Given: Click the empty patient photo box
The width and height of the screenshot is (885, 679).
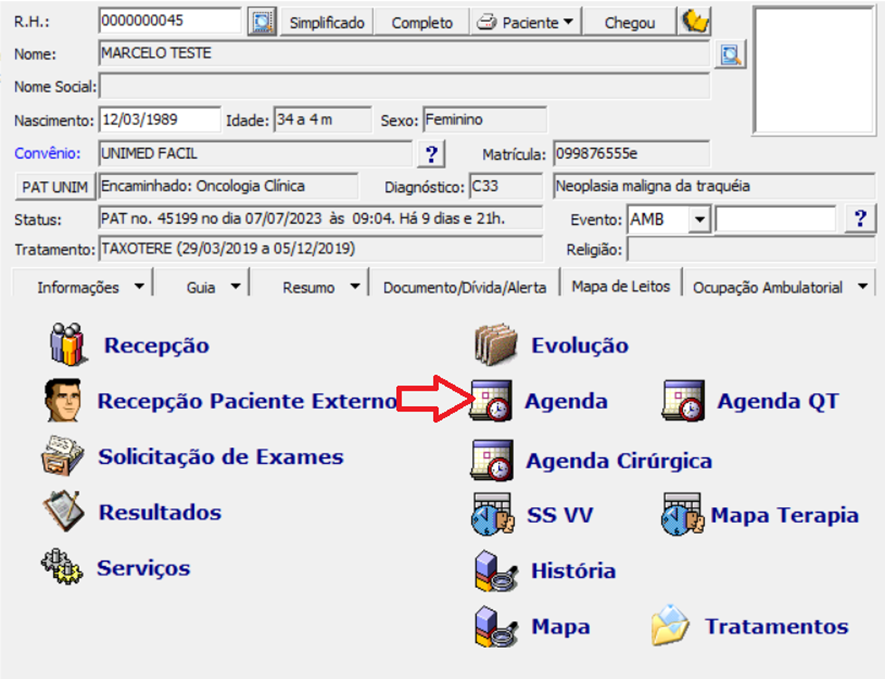Looking at the screenshot, I should click(x=814, y=71).
